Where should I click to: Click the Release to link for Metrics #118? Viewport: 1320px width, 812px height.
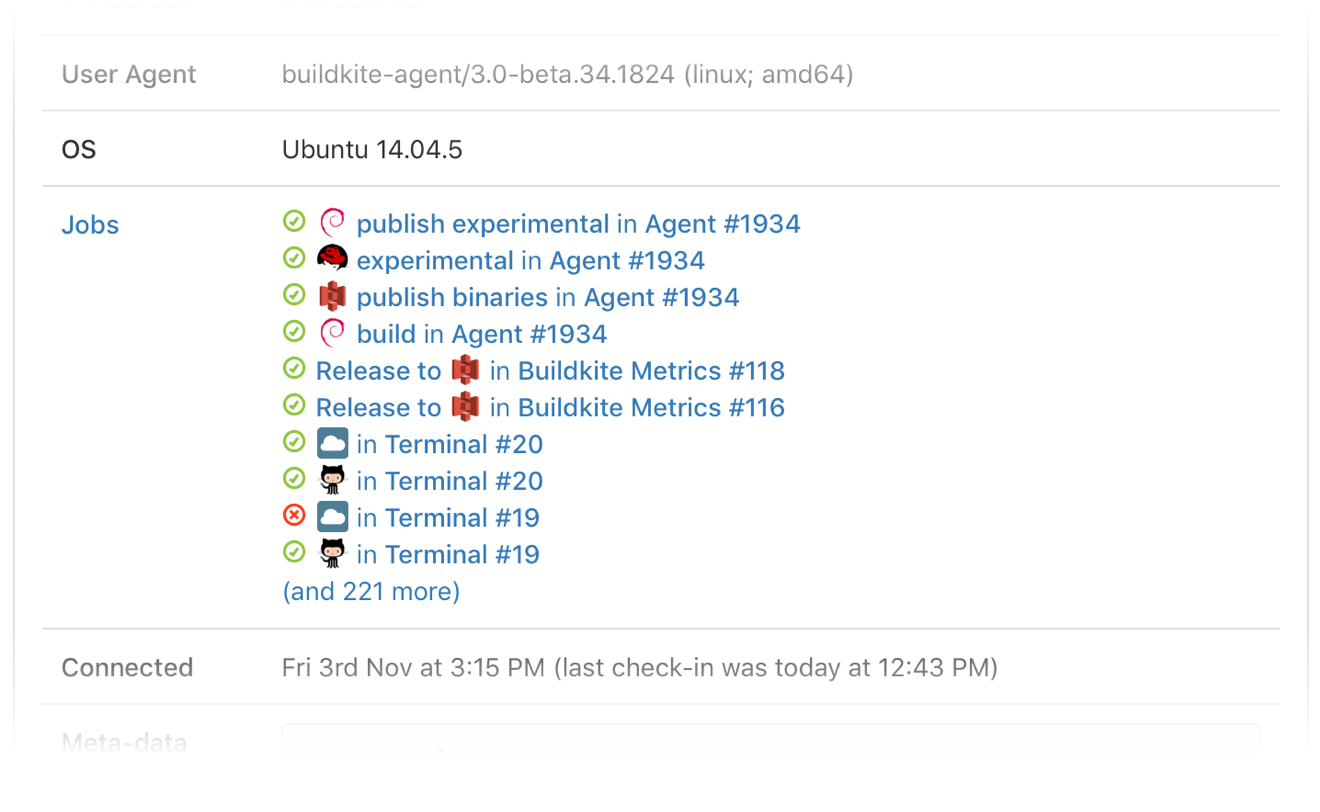pos(378,371)
